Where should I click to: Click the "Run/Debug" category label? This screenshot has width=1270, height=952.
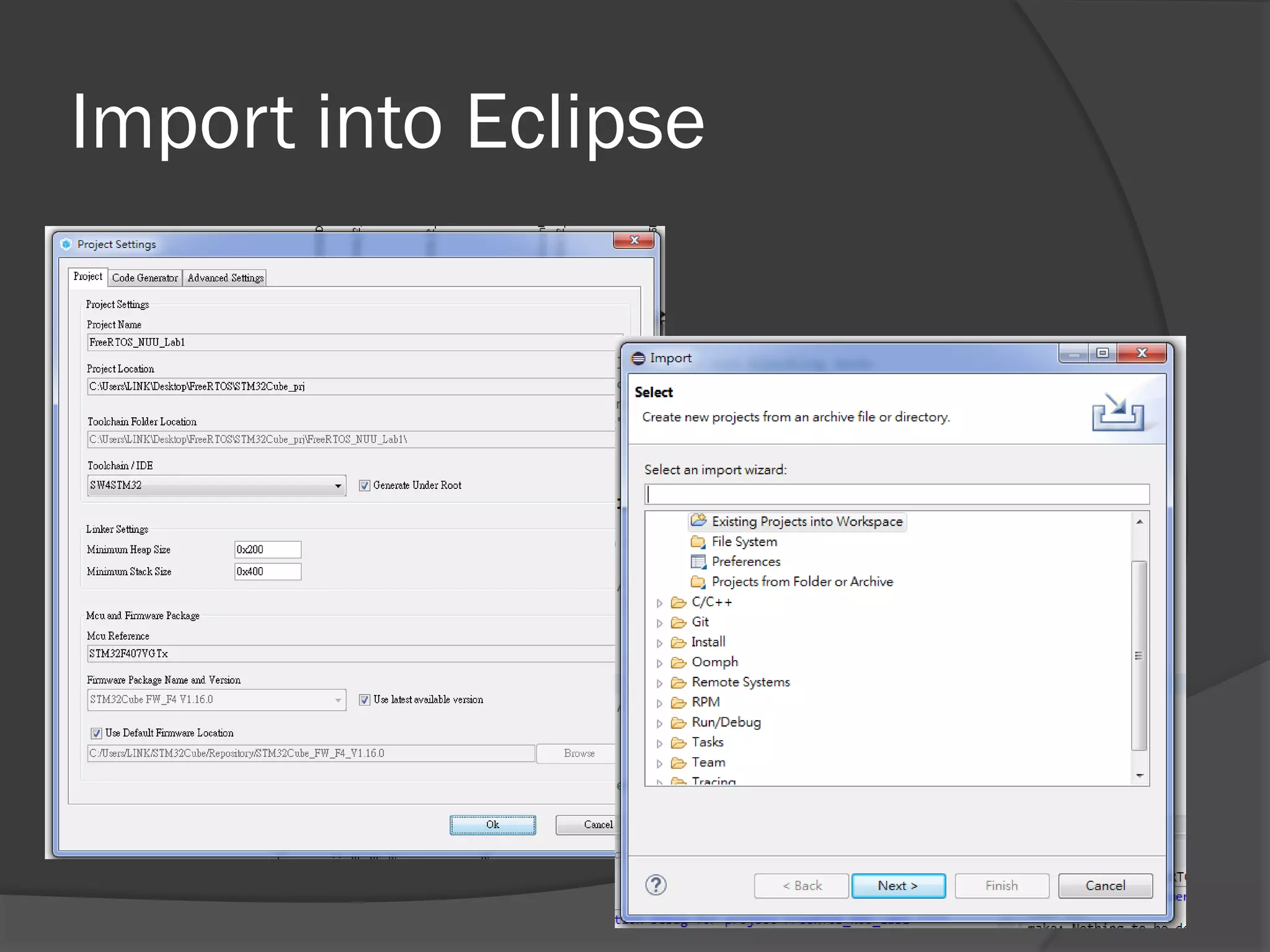coord(727,723)
